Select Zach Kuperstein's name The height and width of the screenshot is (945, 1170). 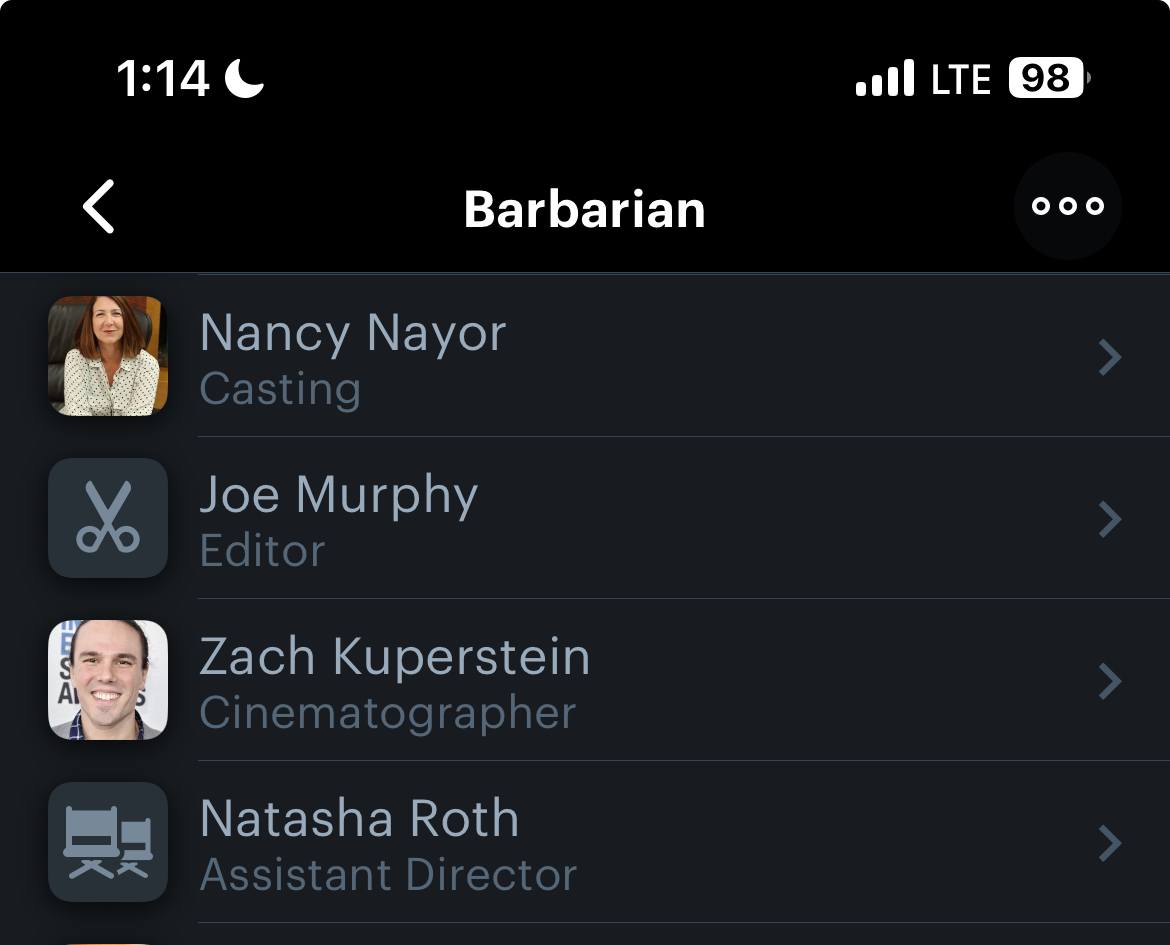(x=395, y=657)
